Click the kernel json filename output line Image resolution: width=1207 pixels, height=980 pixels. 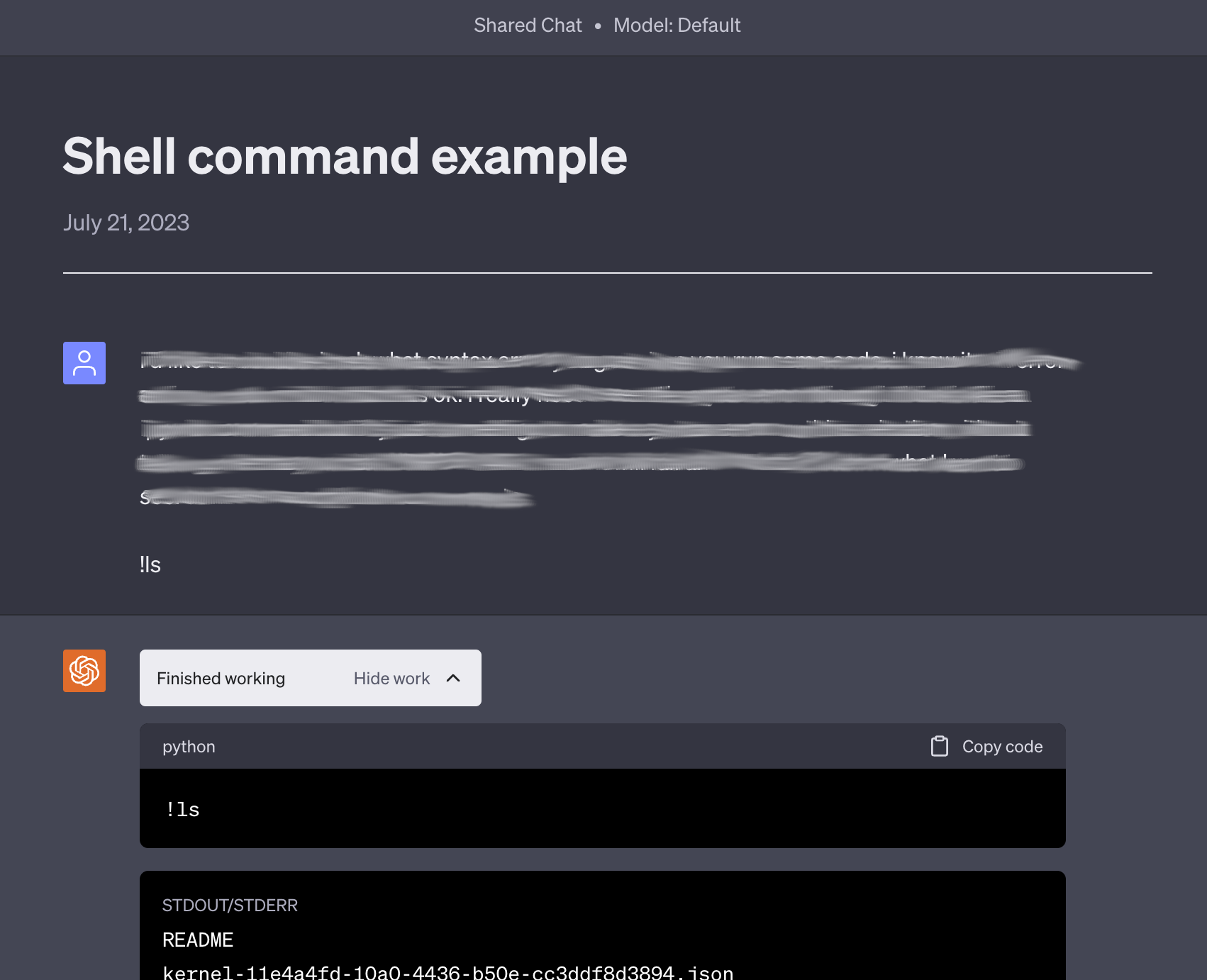[x=448, y=972]
